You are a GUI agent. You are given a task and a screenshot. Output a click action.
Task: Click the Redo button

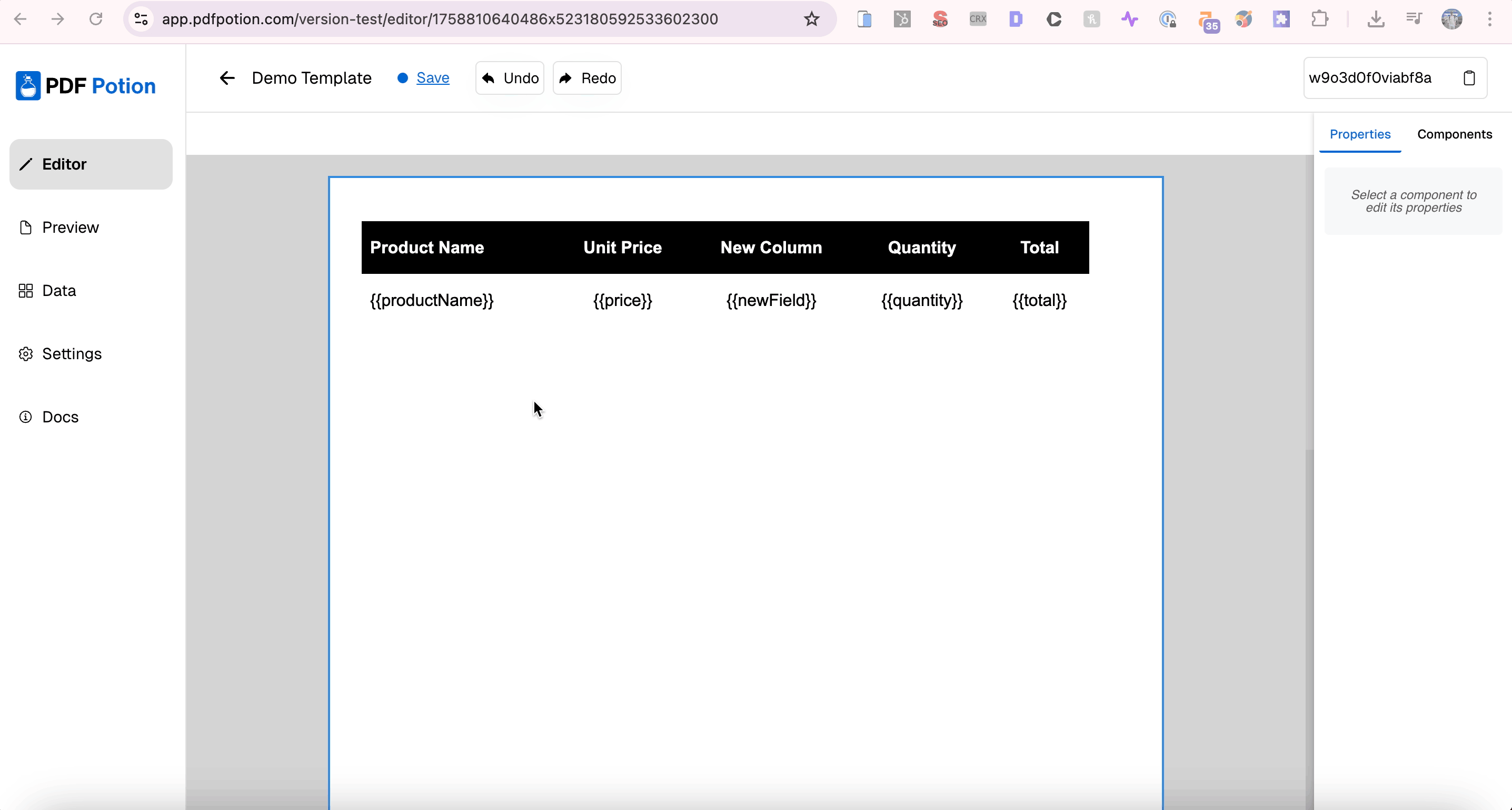coord(587,78)
